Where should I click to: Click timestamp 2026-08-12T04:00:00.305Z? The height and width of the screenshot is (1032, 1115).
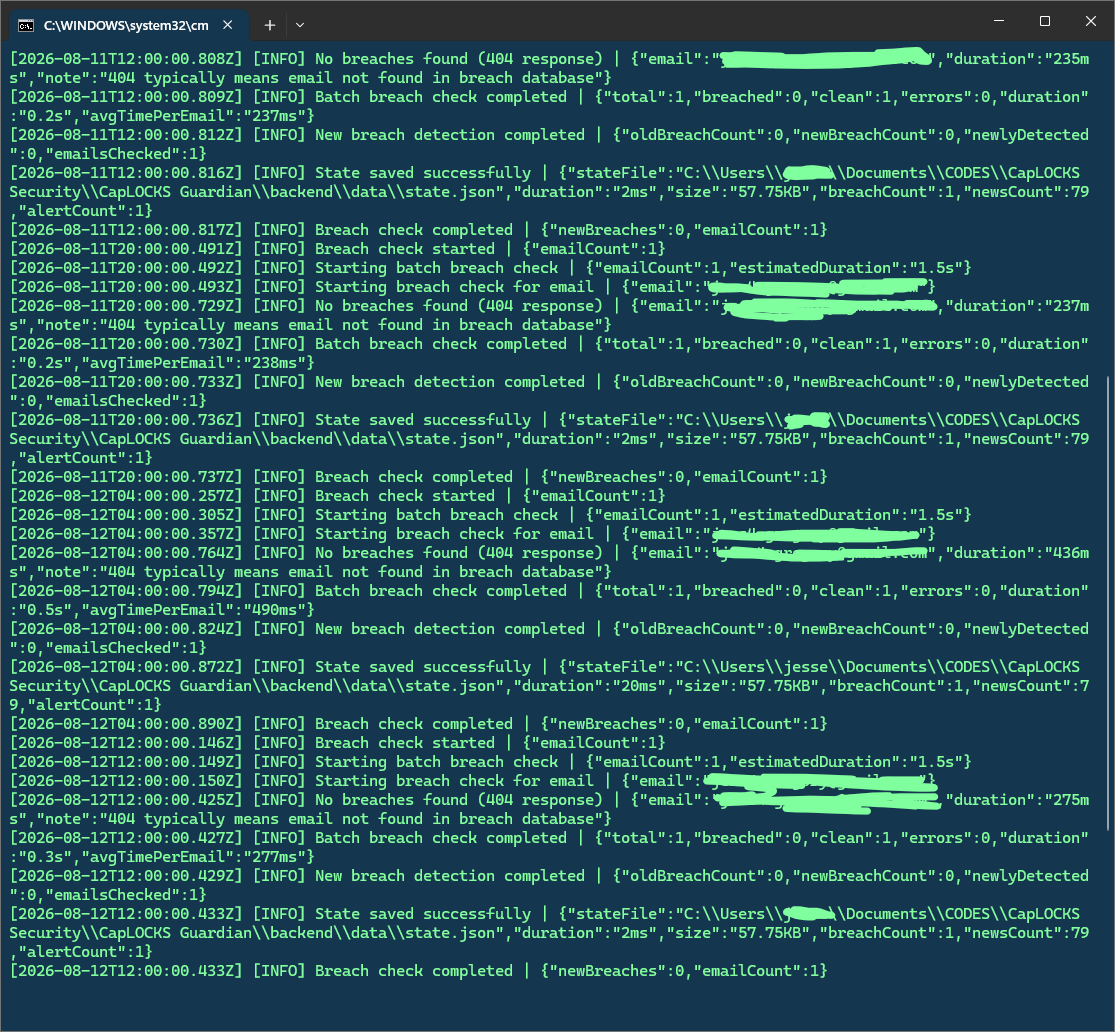click(126, 515)
